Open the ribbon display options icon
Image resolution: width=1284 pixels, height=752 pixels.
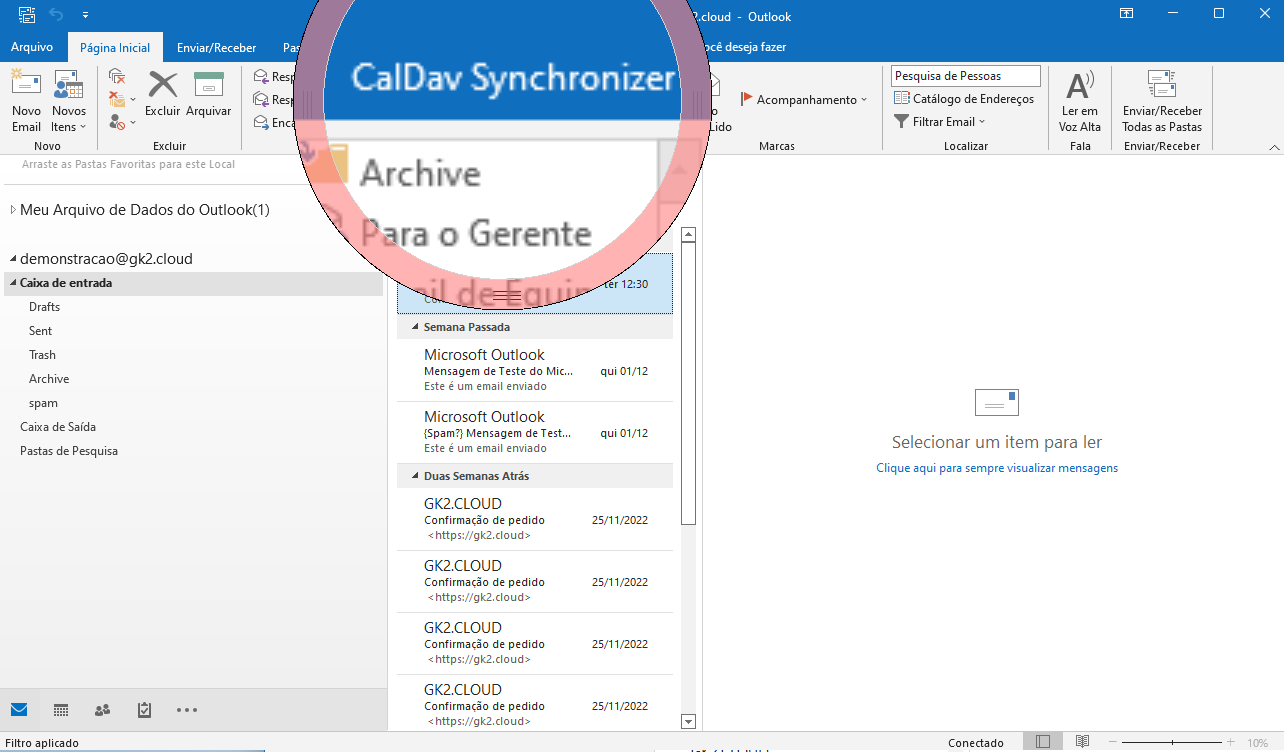pyautogui.click(x=1126, y=14)
